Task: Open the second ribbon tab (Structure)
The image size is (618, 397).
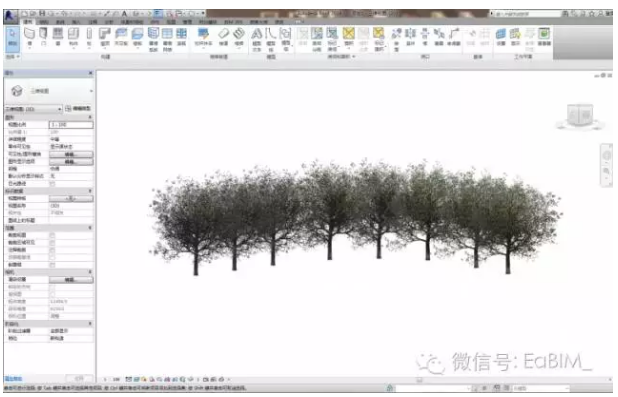Action: click(x=44, y=22)
